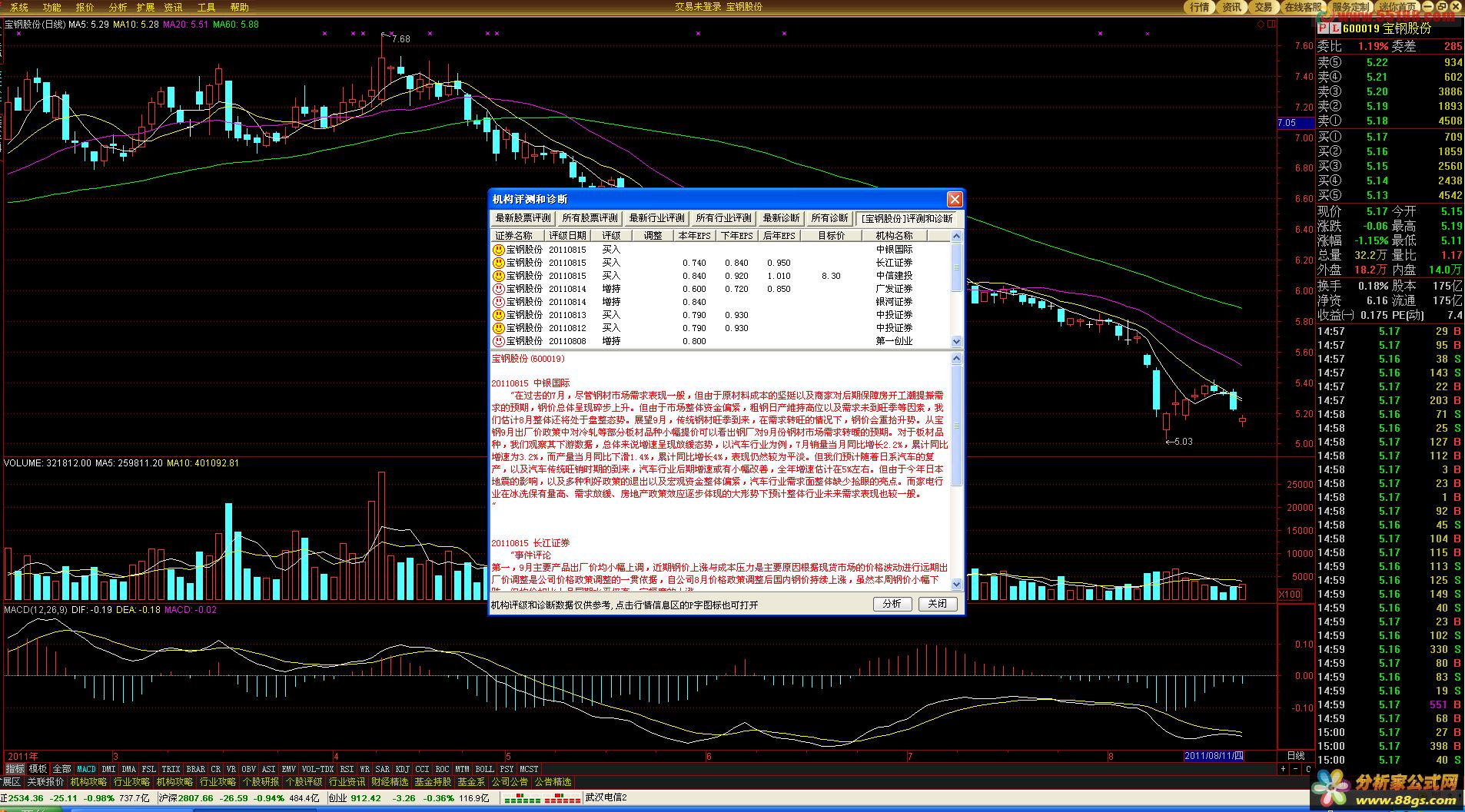Select the BOLL indicator tab
The image size is (1465, 812).
click(484, 769)
